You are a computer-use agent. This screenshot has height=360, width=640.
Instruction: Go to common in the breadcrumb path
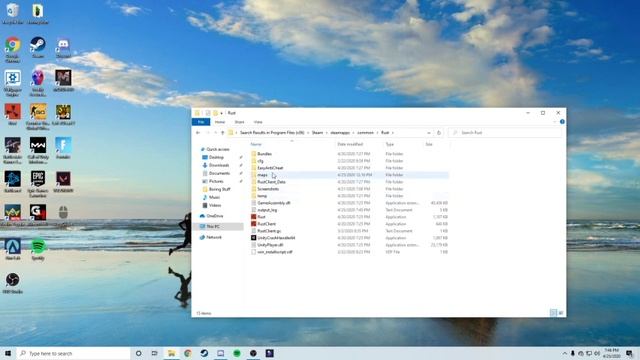click(365, 133)
